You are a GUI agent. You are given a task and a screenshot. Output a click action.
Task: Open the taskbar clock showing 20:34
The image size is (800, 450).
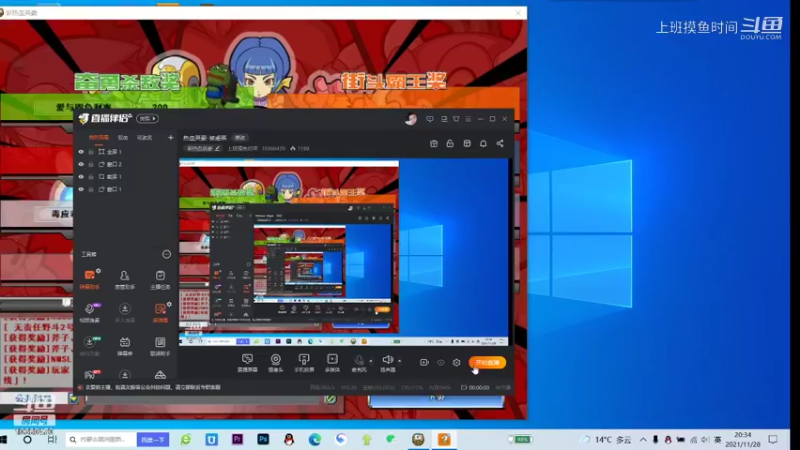coord(743,439)
